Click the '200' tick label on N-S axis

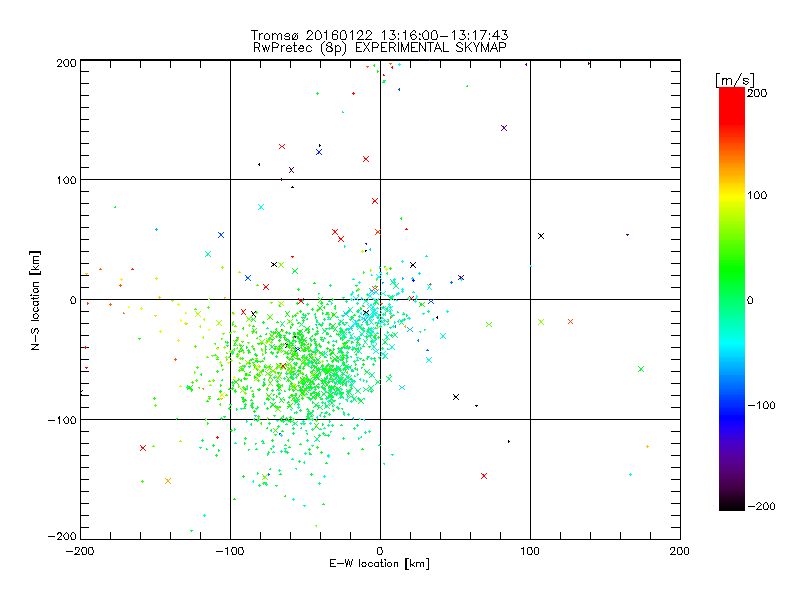pos(66,63)
